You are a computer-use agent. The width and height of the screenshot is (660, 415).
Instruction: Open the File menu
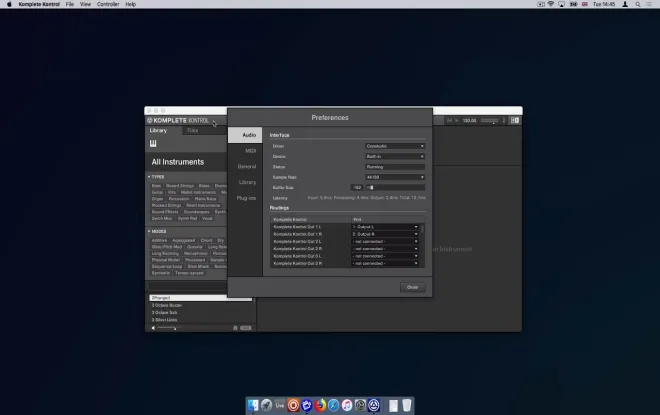point(69,4)
